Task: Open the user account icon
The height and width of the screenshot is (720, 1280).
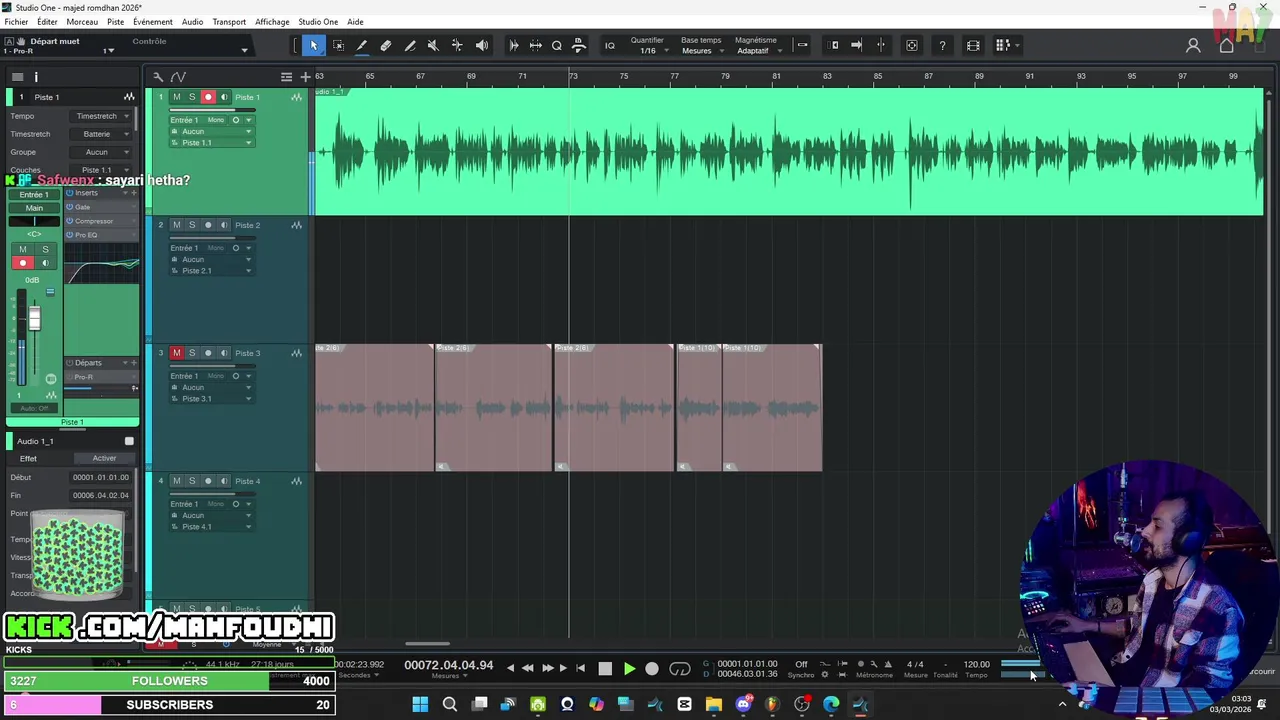Action: tap(1193, 45)
